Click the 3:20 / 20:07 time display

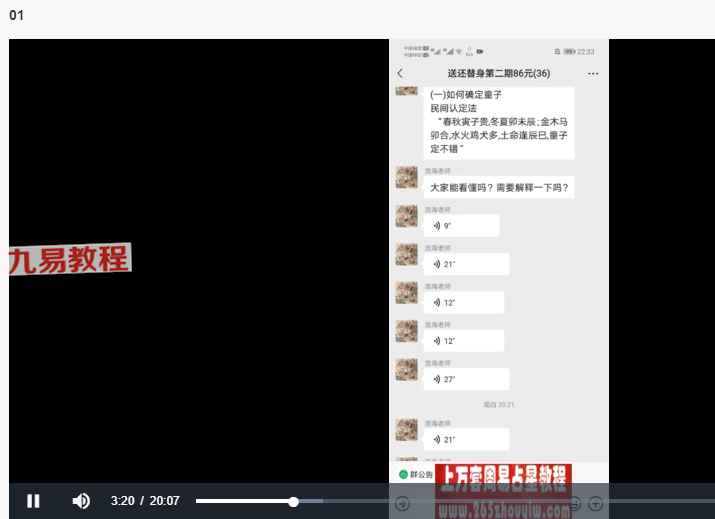coord(145,501)
